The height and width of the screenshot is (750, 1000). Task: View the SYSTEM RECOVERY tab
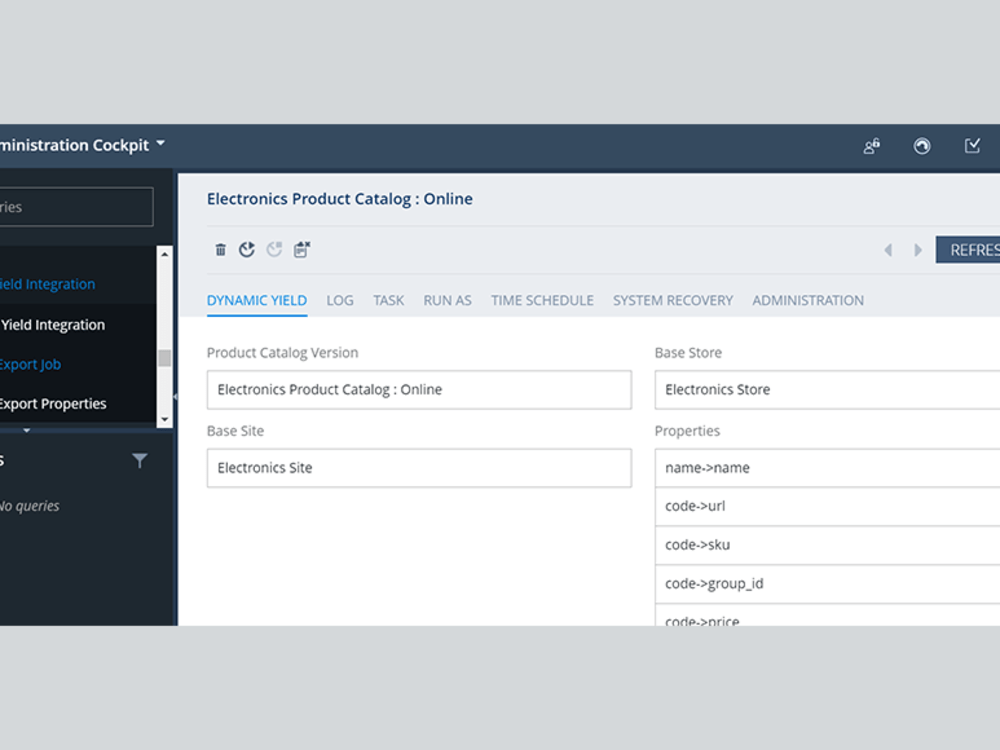click(x=672, y=300)
